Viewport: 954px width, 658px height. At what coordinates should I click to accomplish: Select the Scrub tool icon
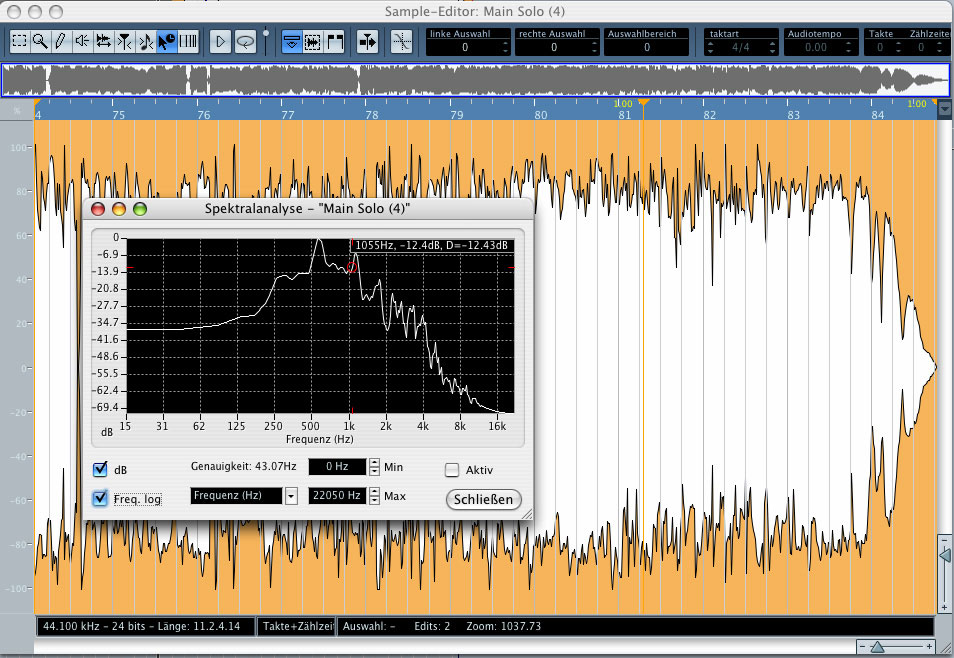[x=103, y=41]
